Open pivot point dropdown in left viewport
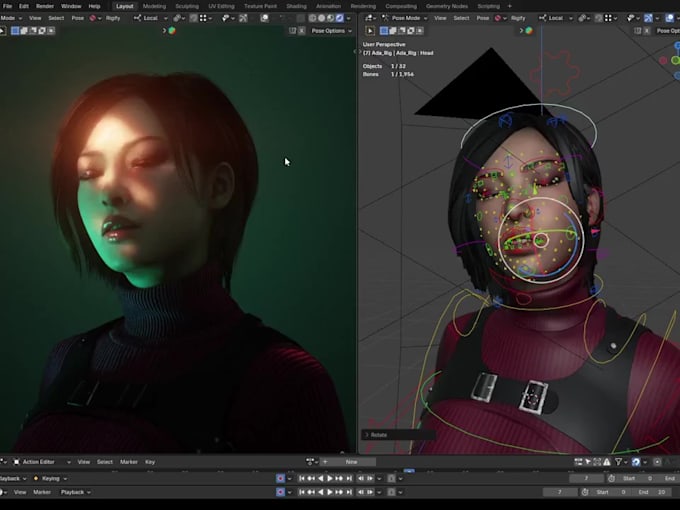The height and width of the screenshot is (510, 680). [x=179, y=18]
